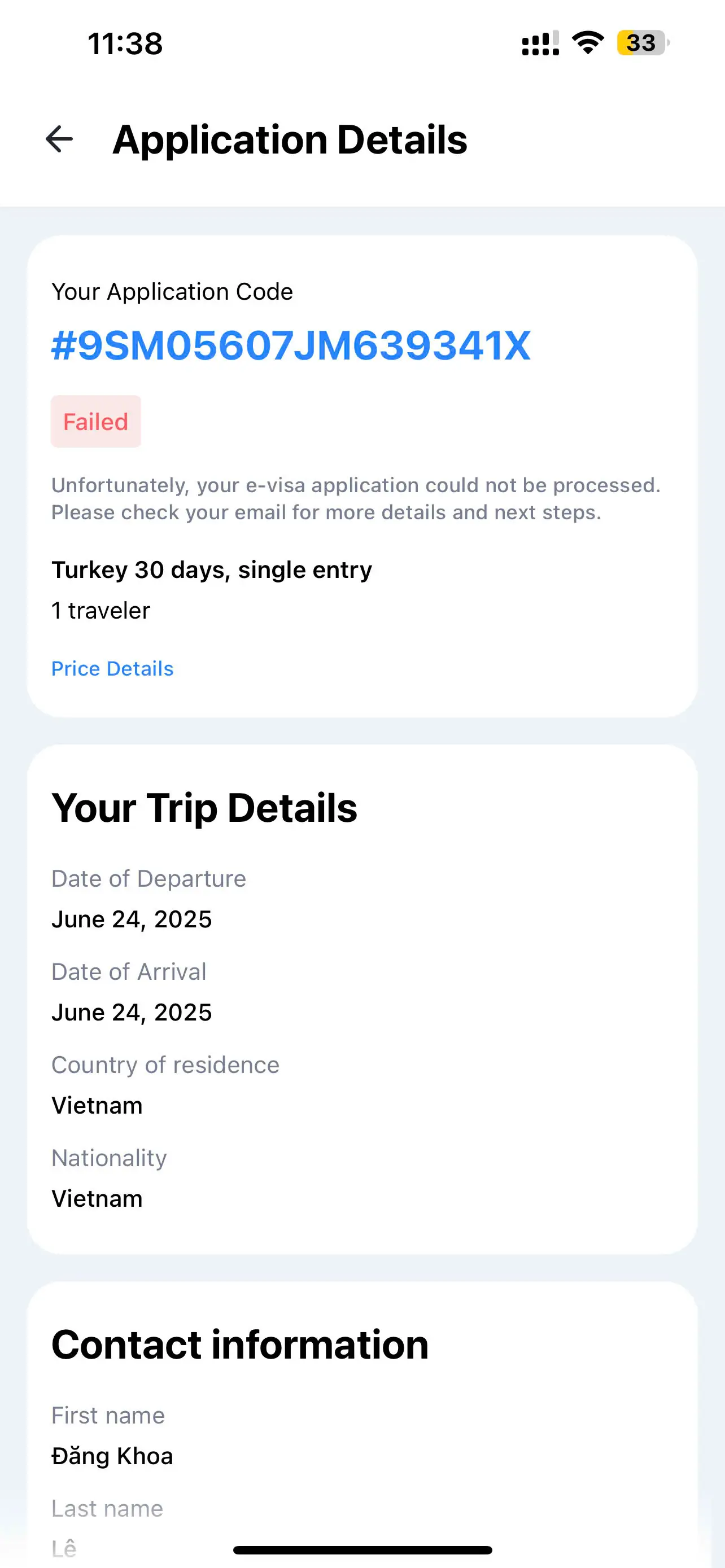Screen dimensions: 725x1568
Task: Tap the 11:38 clock in status bar
Action: 125,44
